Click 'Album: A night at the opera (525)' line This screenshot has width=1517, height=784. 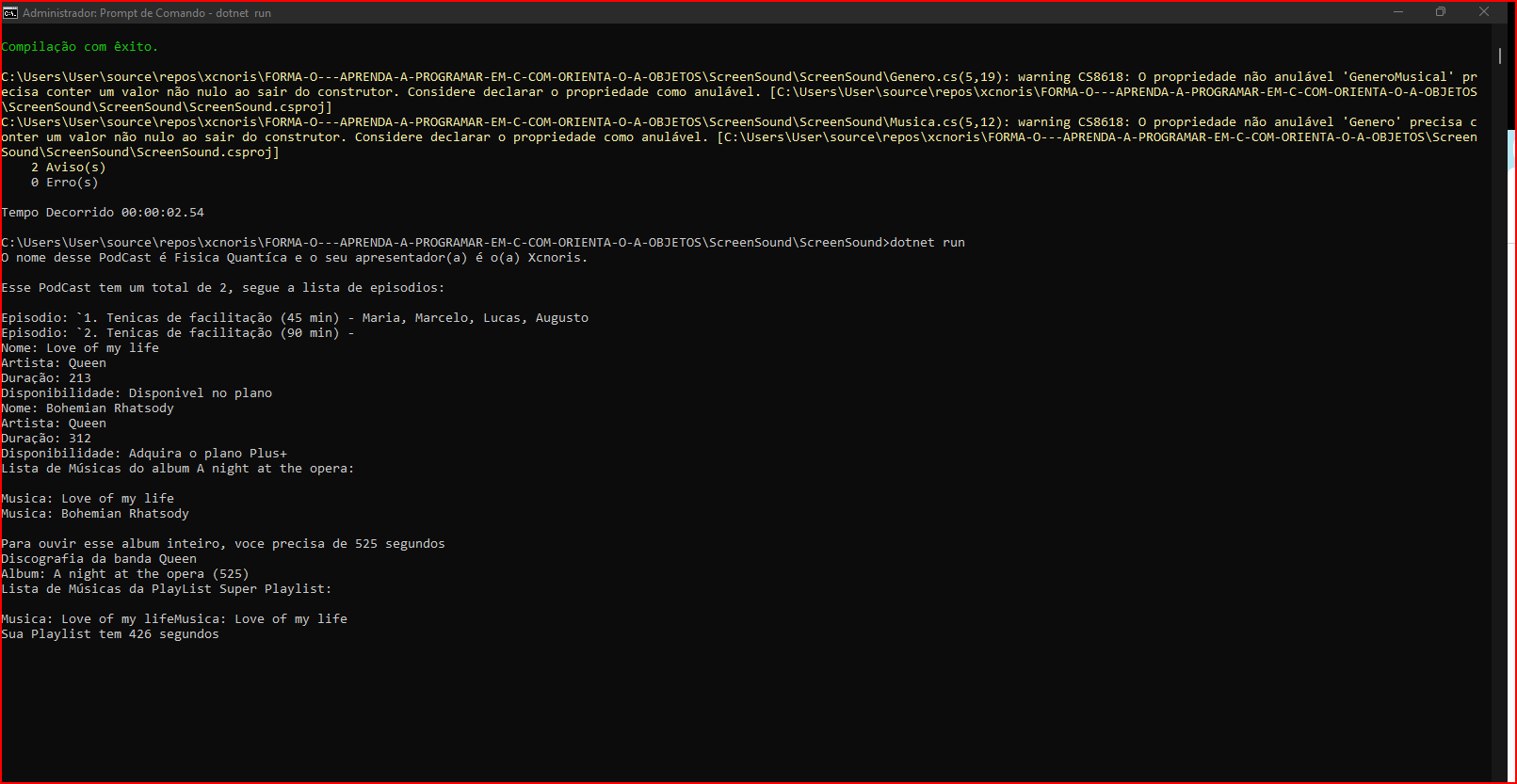125,573
